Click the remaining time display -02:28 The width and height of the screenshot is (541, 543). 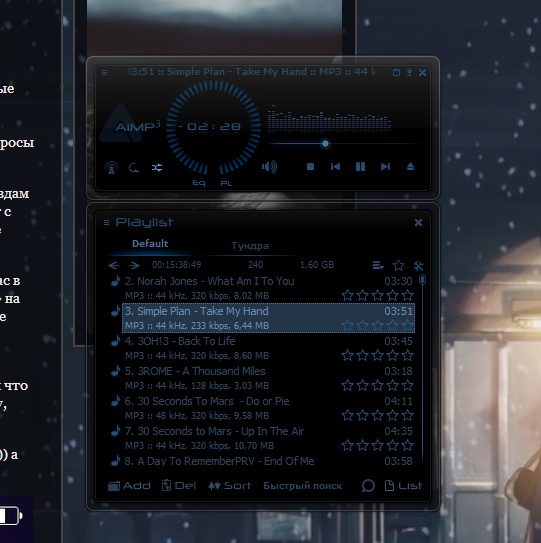tap(210, 127)
